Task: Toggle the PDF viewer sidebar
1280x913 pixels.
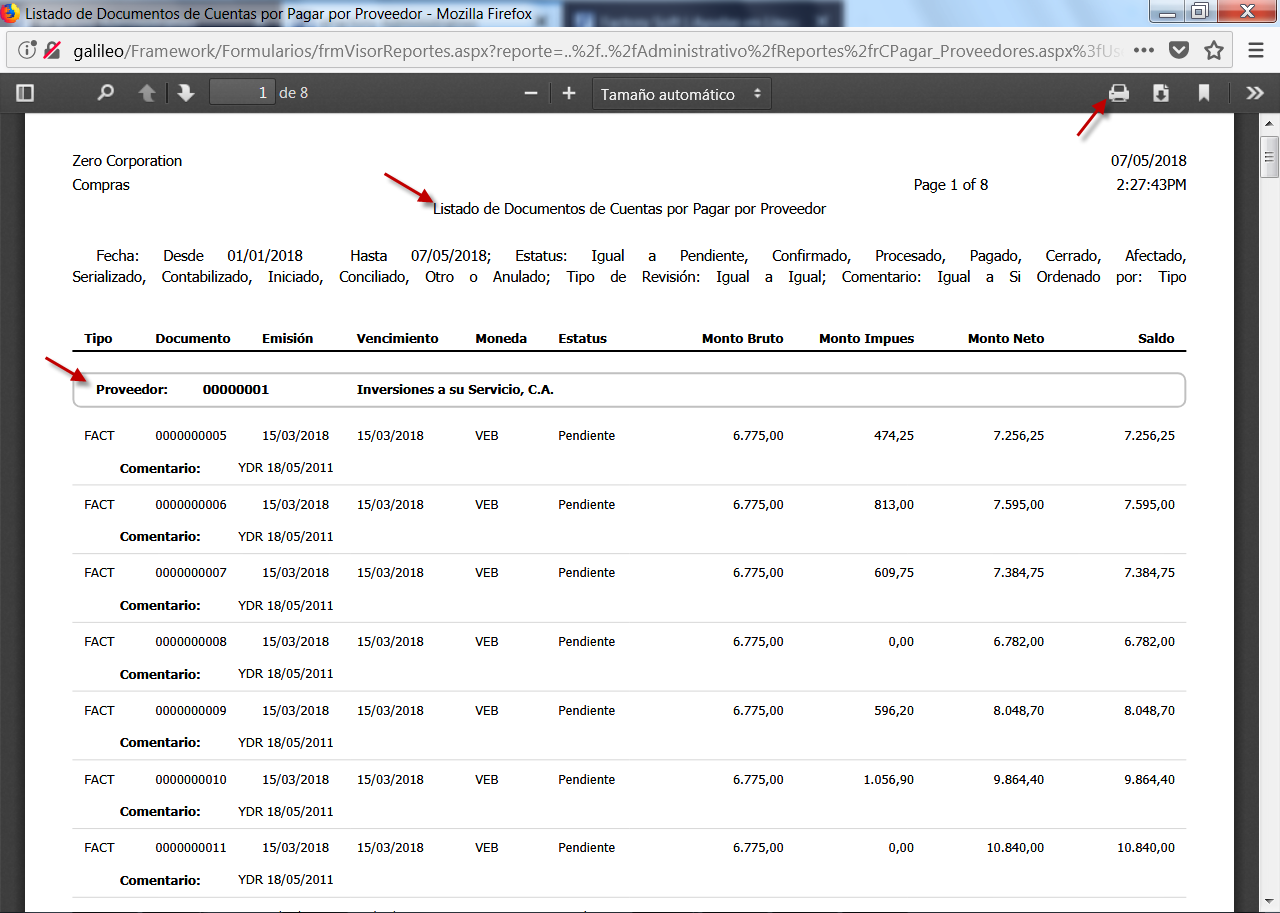Action: coord(26,93)
